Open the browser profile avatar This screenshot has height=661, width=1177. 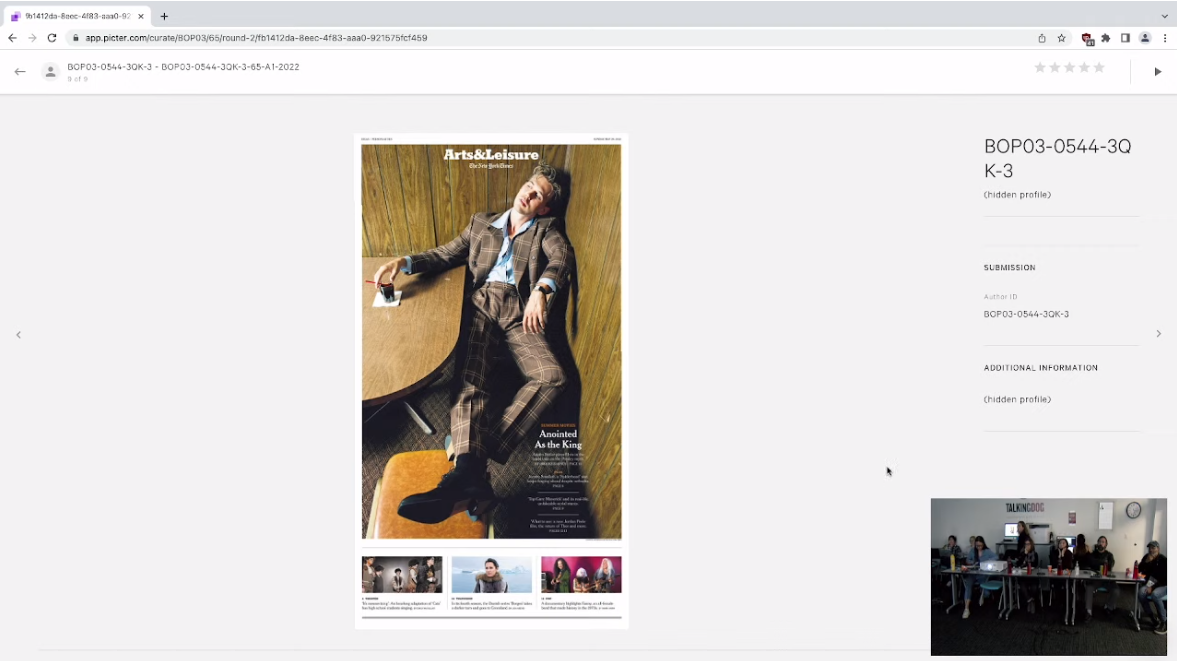point(1145,38)
